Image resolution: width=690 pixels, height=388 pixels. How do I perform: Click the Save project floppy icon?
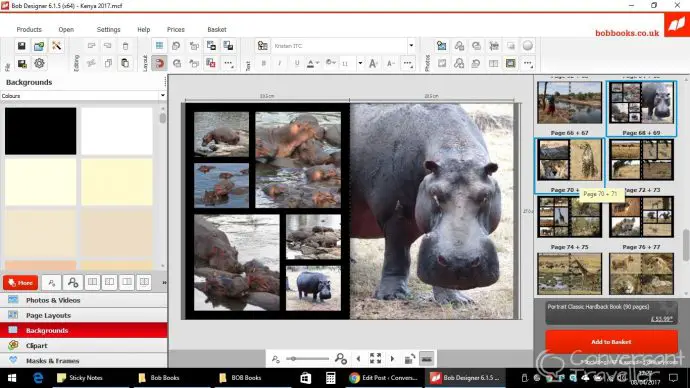22,46
